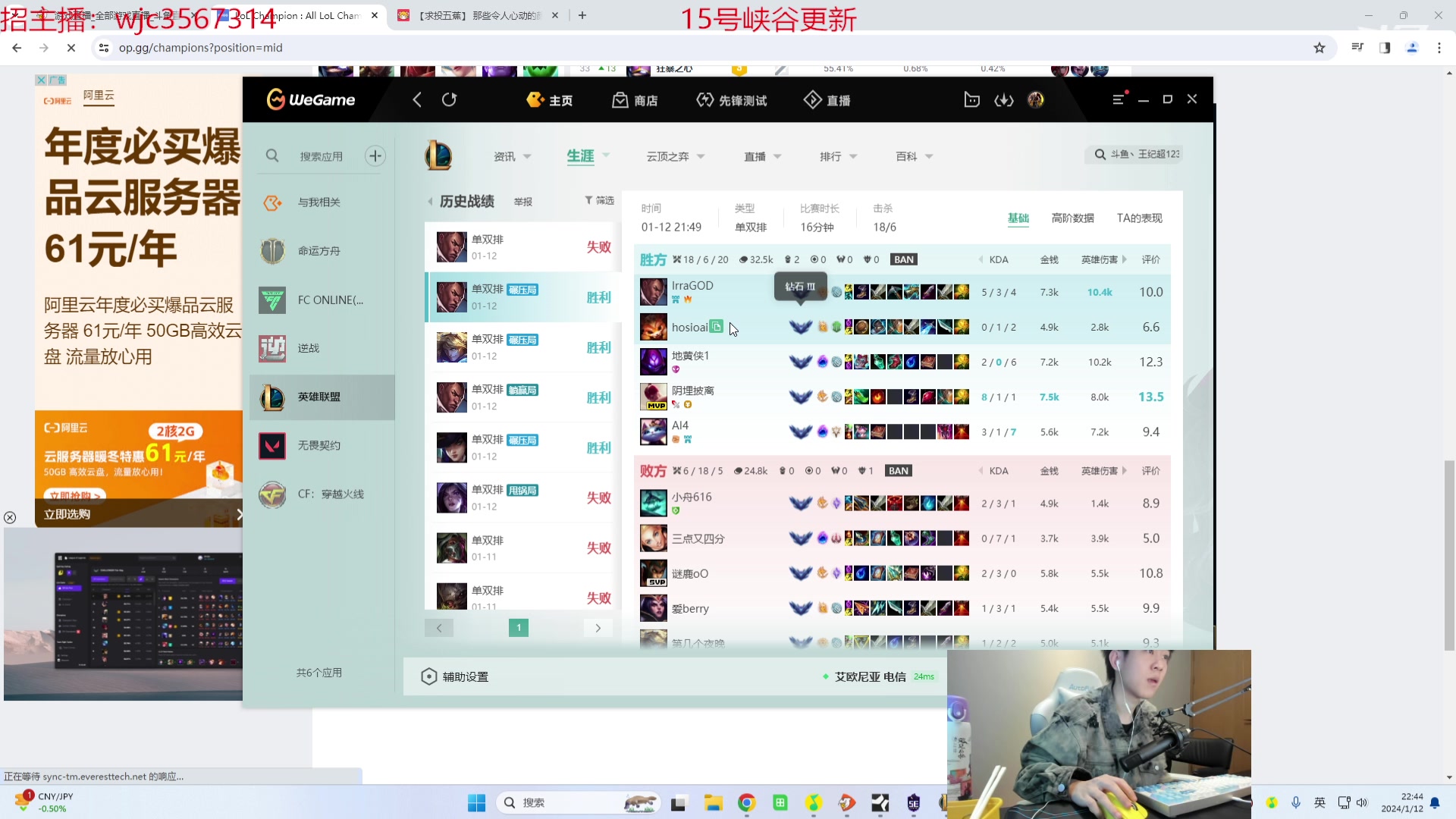Click the summoner search box
The width and height of the screenshot is (1456, 819).
pos(1134,154)
